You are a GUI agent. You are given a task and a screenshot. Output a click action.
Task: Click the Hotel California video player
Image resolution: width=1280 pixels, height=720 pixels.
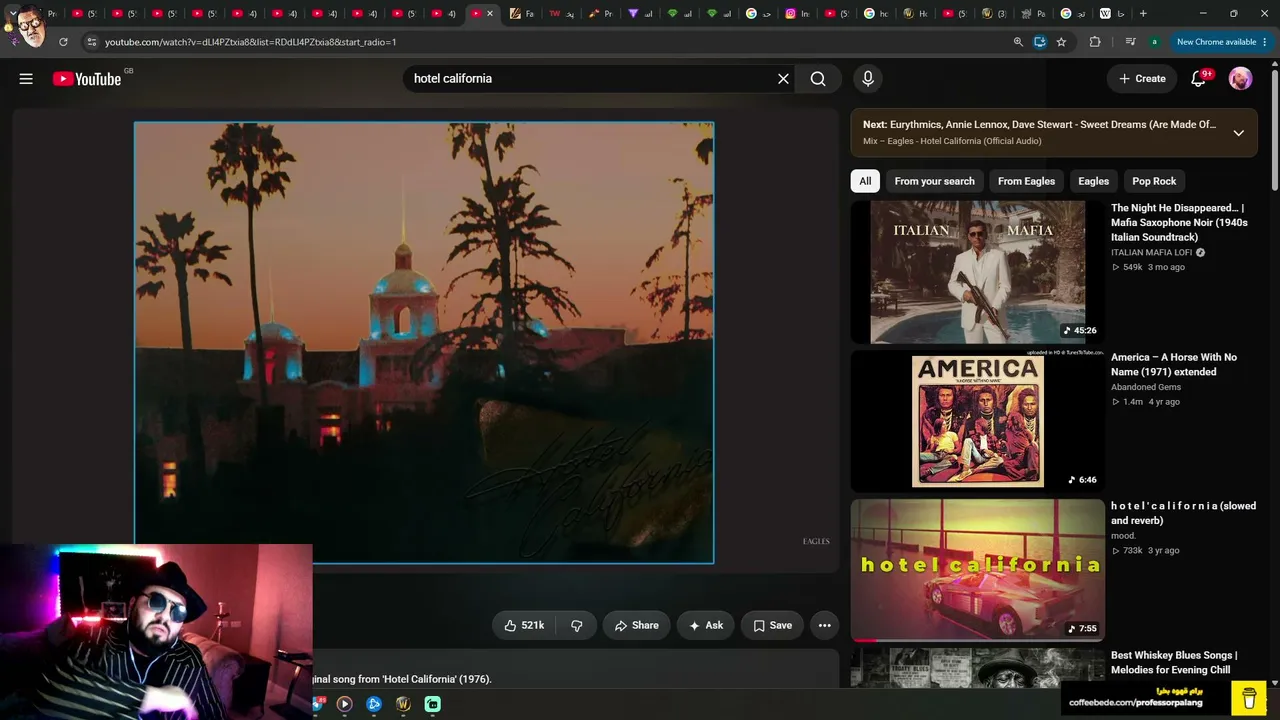click(x=424, y=343)
